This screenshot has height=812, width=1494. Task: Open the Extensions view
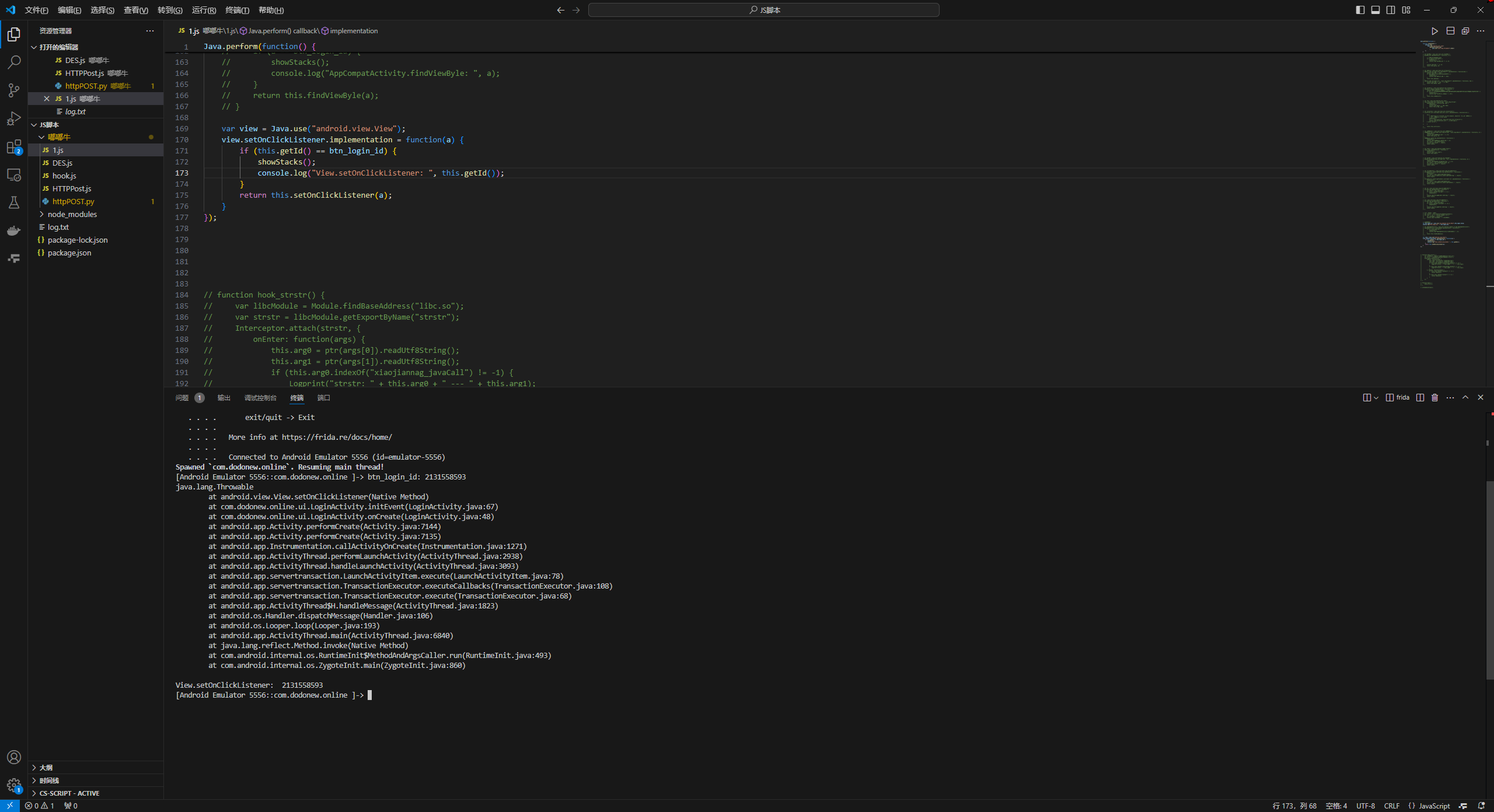click(14, 147)
